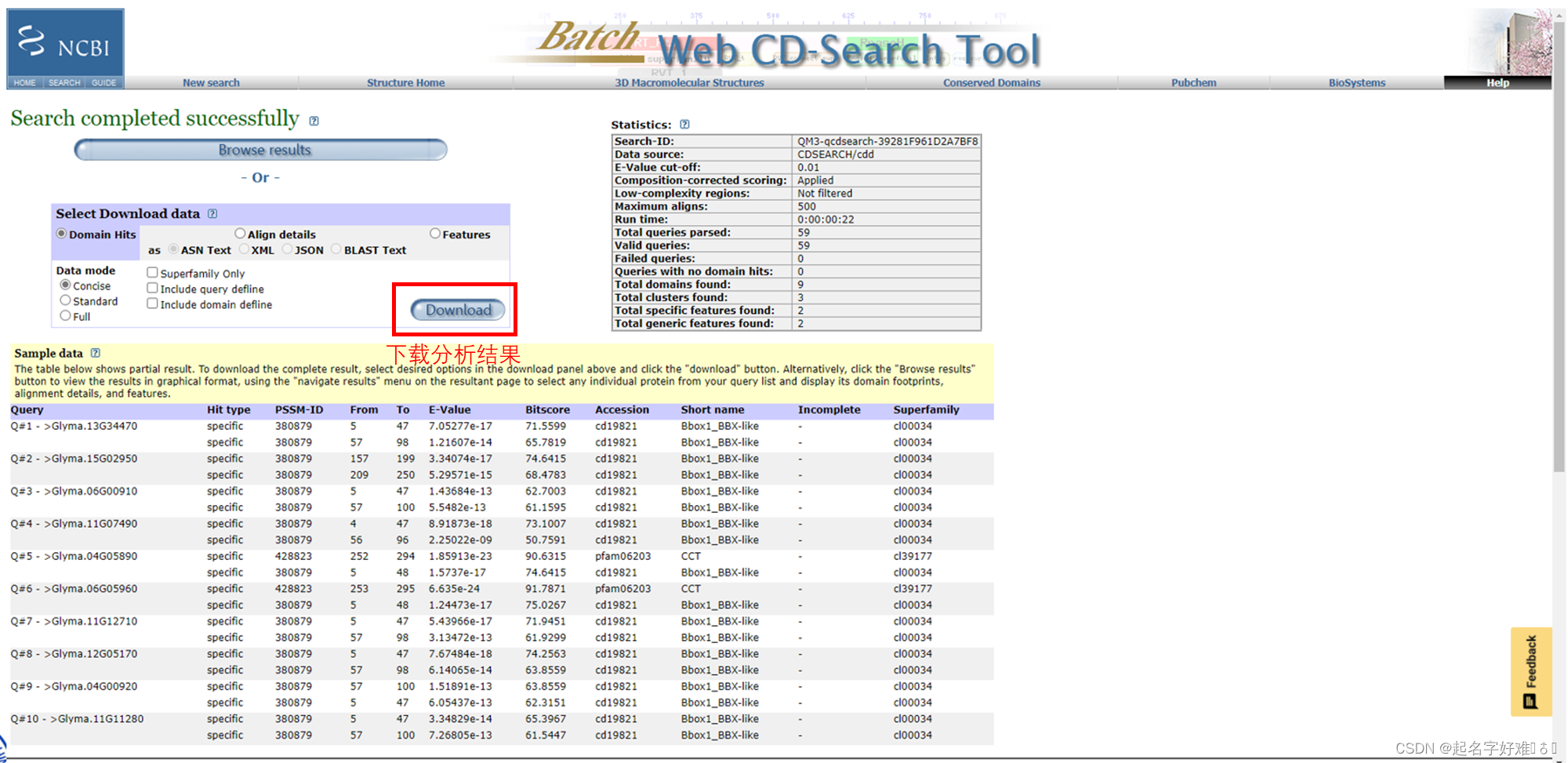Click query Q#7 Glyma.11G12710
The width and height of the screenshot is (1568, 763).
pos(74,621)
